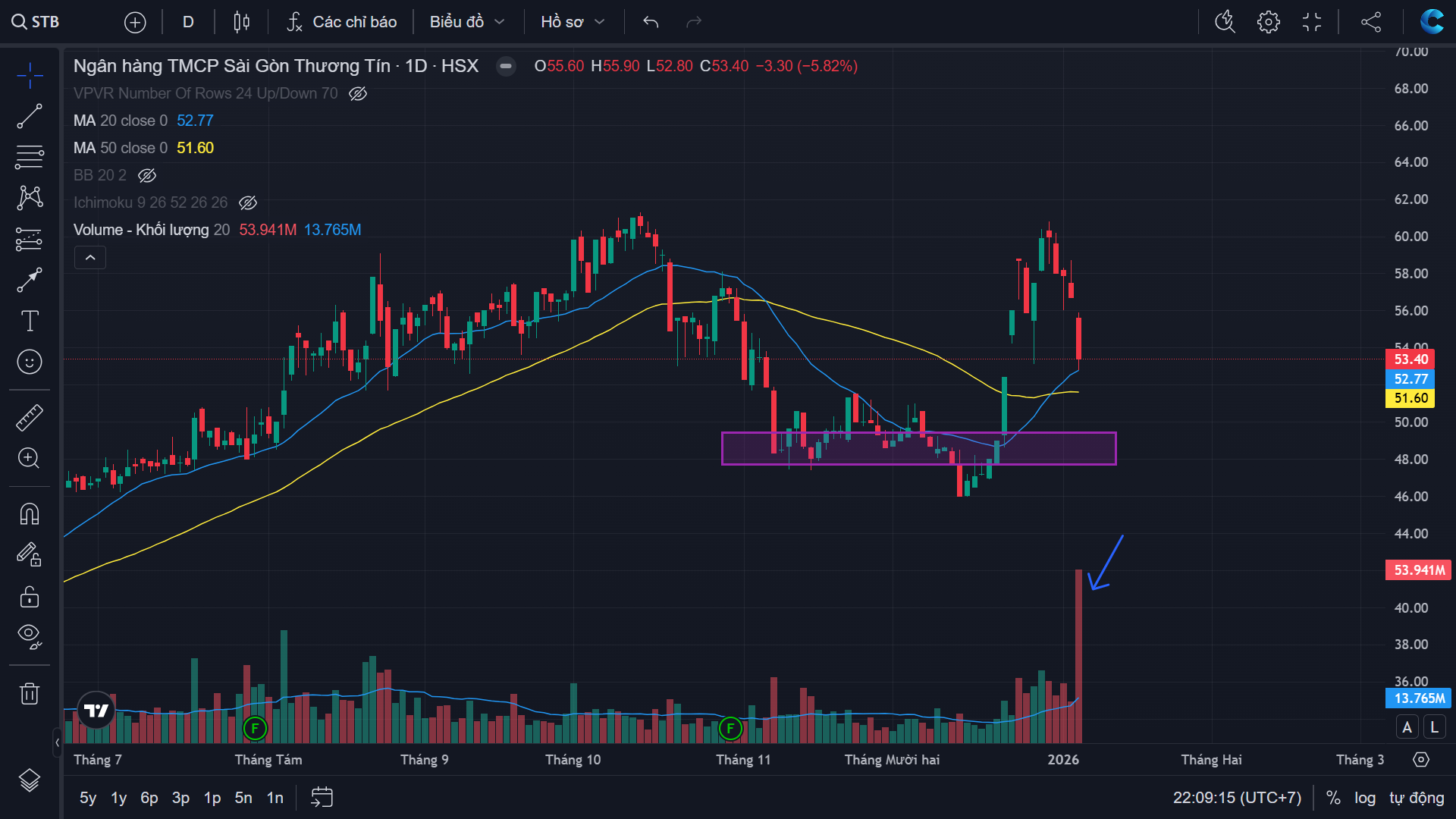Screen dimensions: 1456x819
Task: Select the 1y time range
Action: coord(118,798)
